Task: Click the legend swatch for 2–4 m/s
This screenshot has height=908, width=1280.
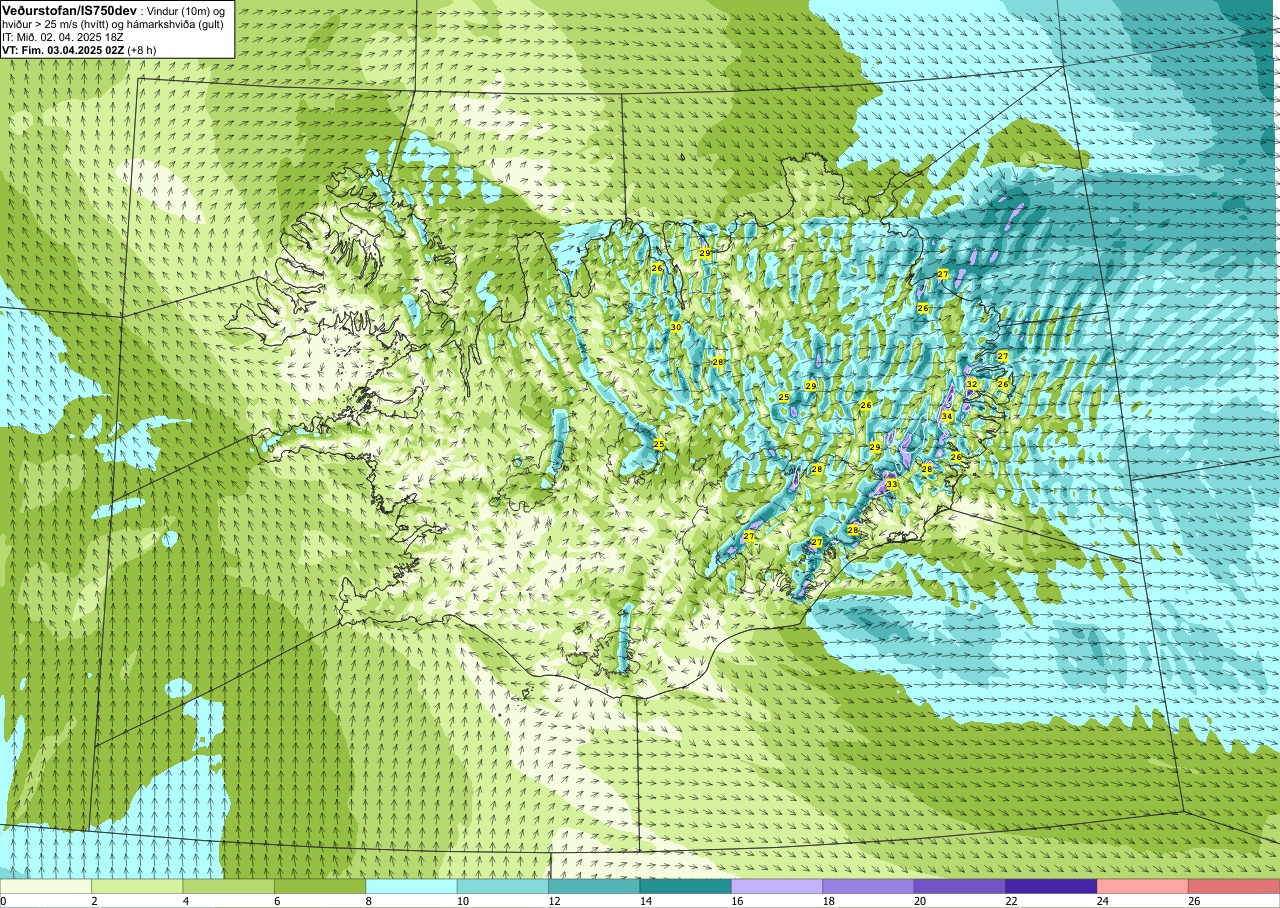Action: tap(137, 886)
